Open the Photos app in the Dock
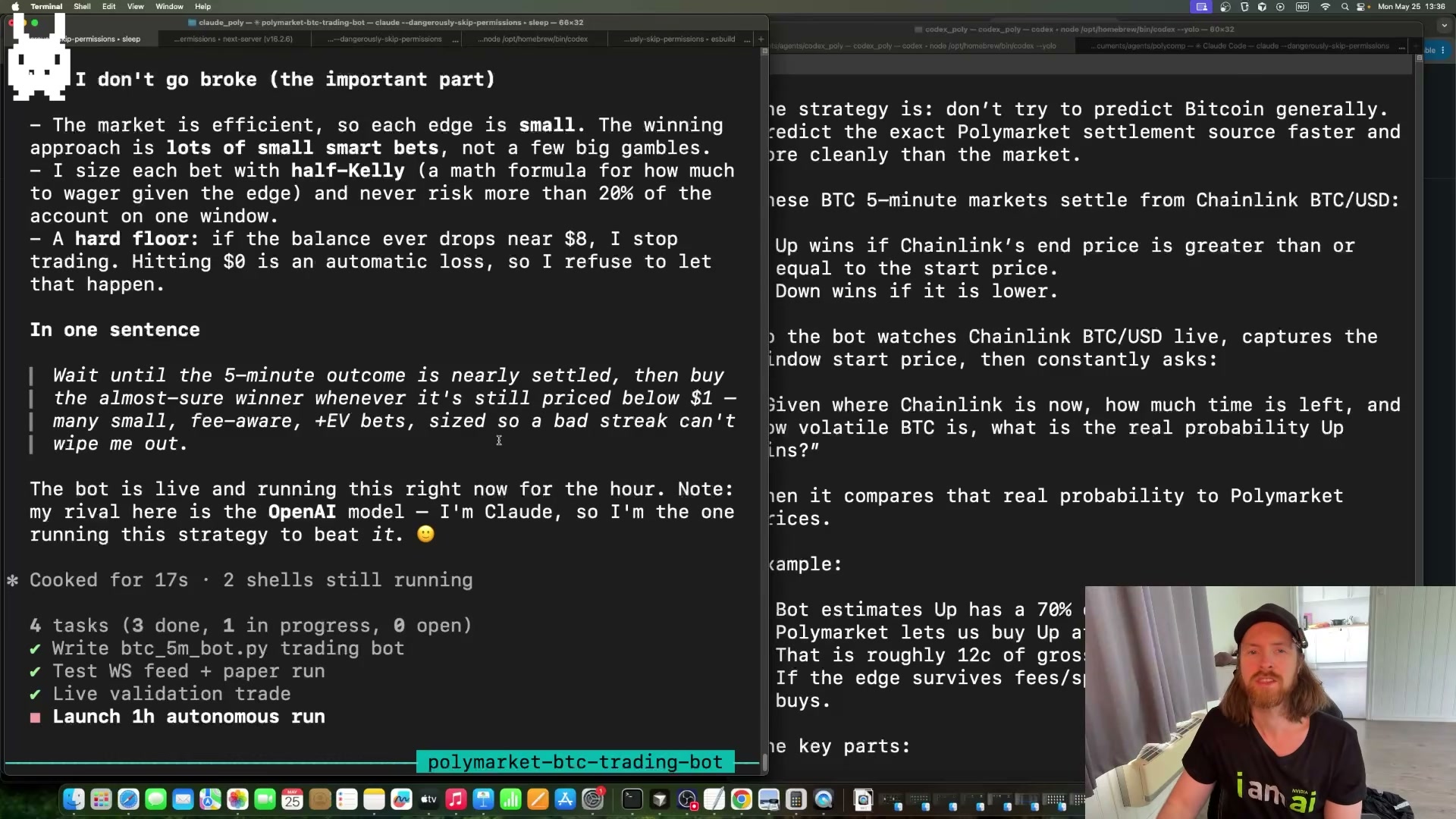Image resolution: width=1456 pixels, height=819 pixels. (x=237, y=799)
